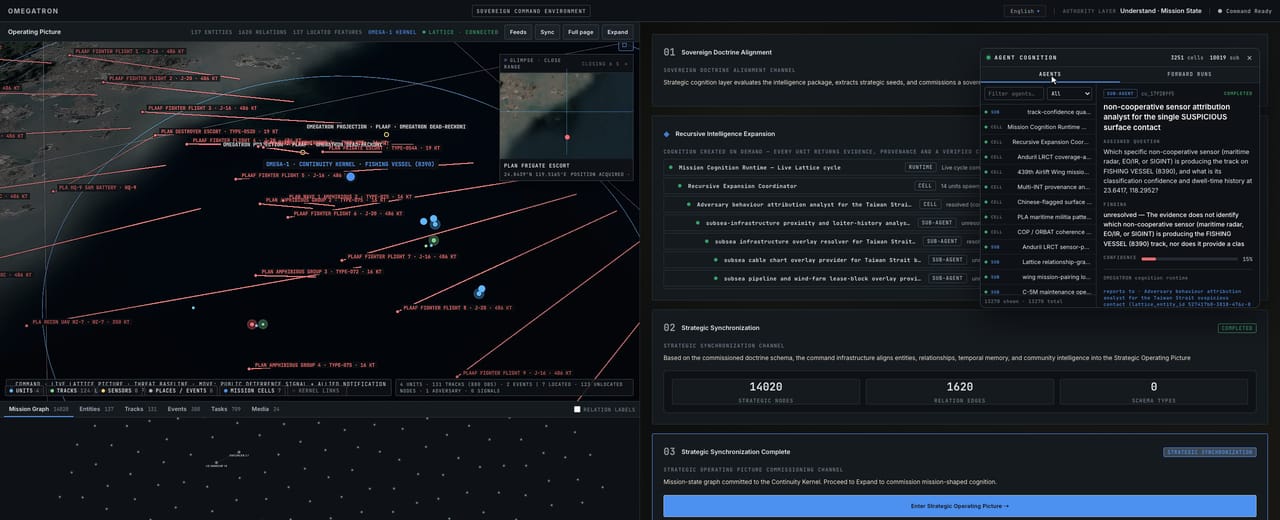Select the Entities tab

(97, 409)
